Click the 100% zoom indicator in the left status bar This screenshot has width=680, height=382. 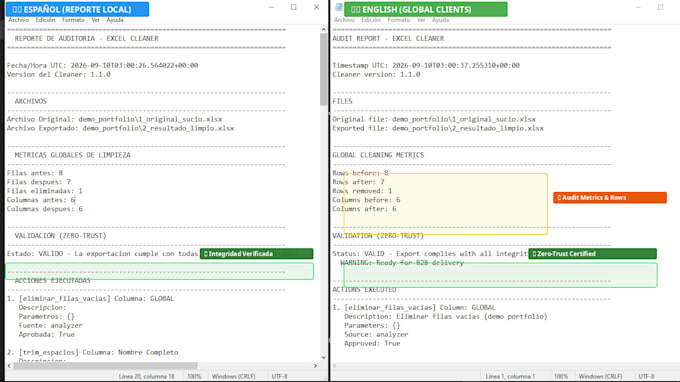click(x=194, y=376)
